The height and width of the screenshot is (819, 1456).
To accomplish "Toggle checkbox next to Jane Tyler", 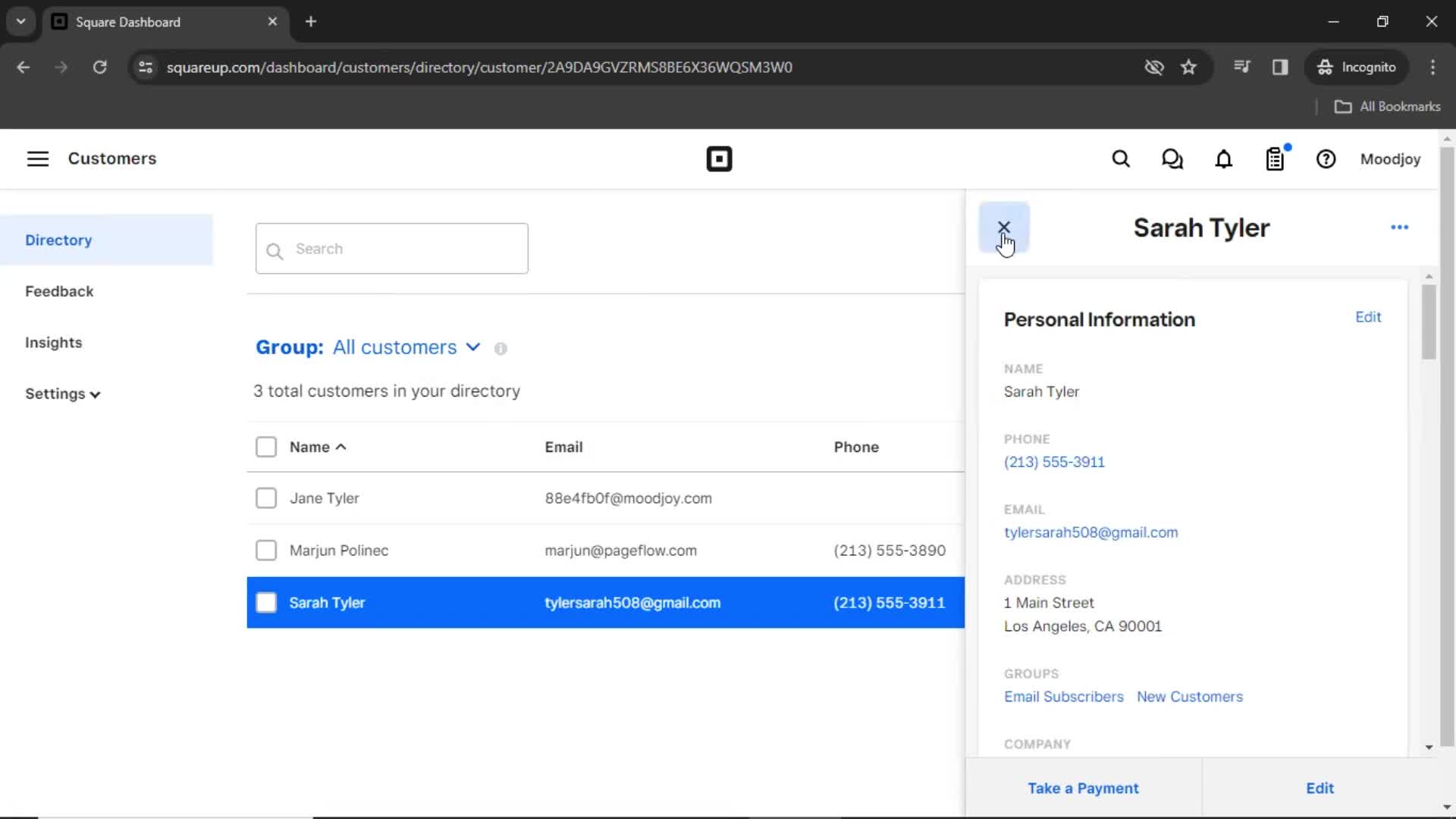I will pyautogui.click(x=266, y=498).
